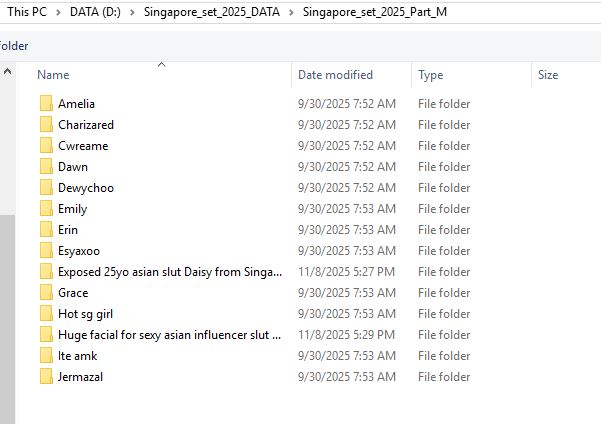Click the Charizared folder name

tap(86, 125)
